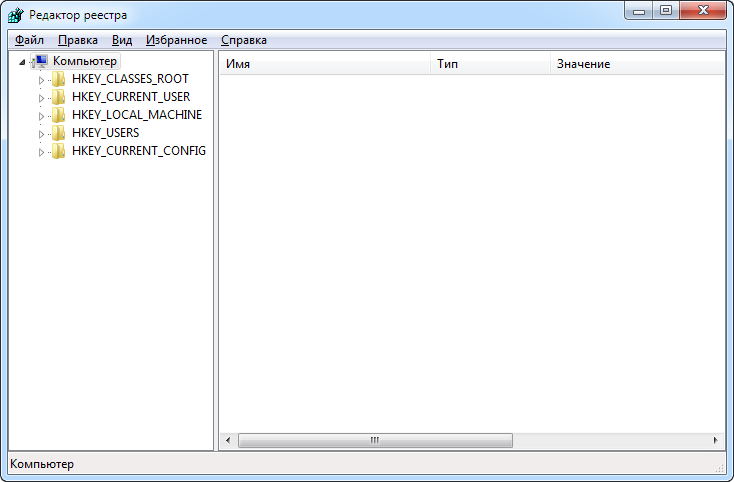Select the HKEY_CLASSES_ROOT label
The width and height of the screenshot is (734, 482).
click(x=130, y=79)
